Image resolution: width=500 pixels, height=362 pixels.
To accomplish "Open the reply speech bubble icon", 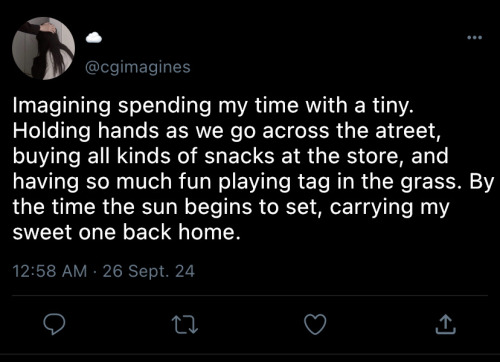I will pyautogui.click(x=54, y=325).
